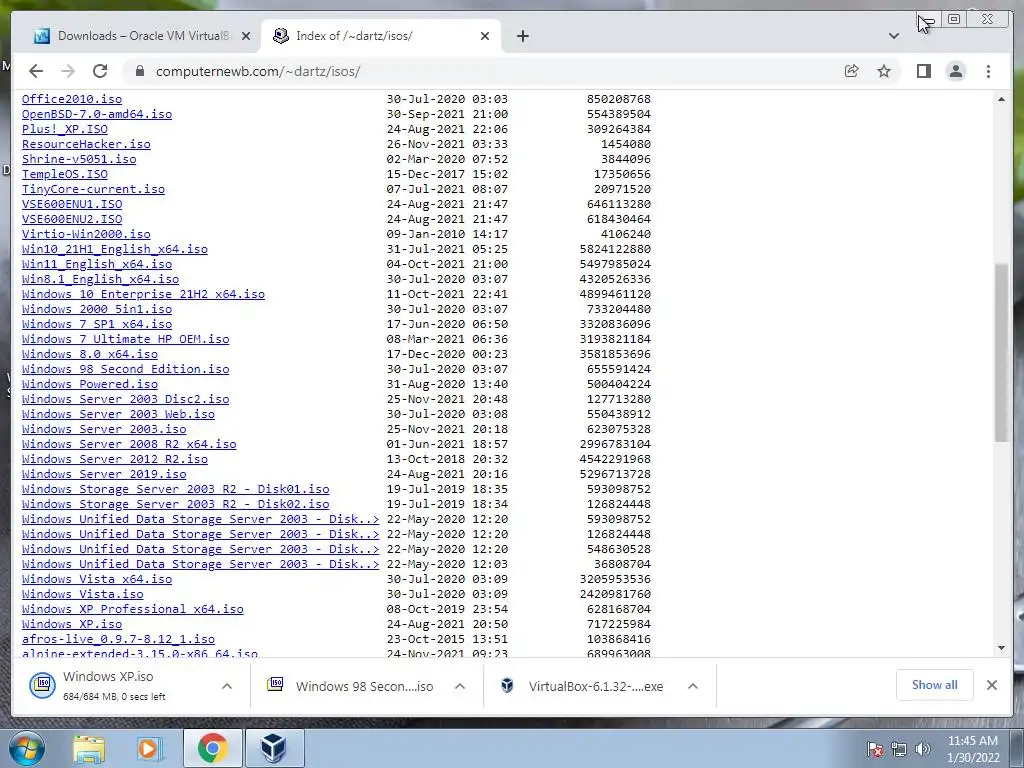This screenshot has width=1024, height=768.
Task: Download Windows_10_Enterprise_21H2_x64.iso
Action: [x=144, y=295]
